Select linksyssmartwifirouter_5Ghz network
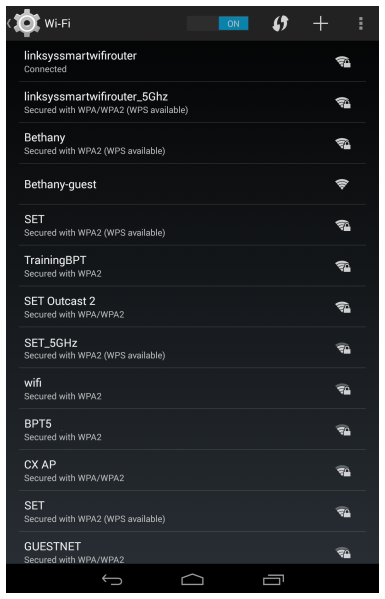Screen dimensions: 385x599 click(192, 102)
